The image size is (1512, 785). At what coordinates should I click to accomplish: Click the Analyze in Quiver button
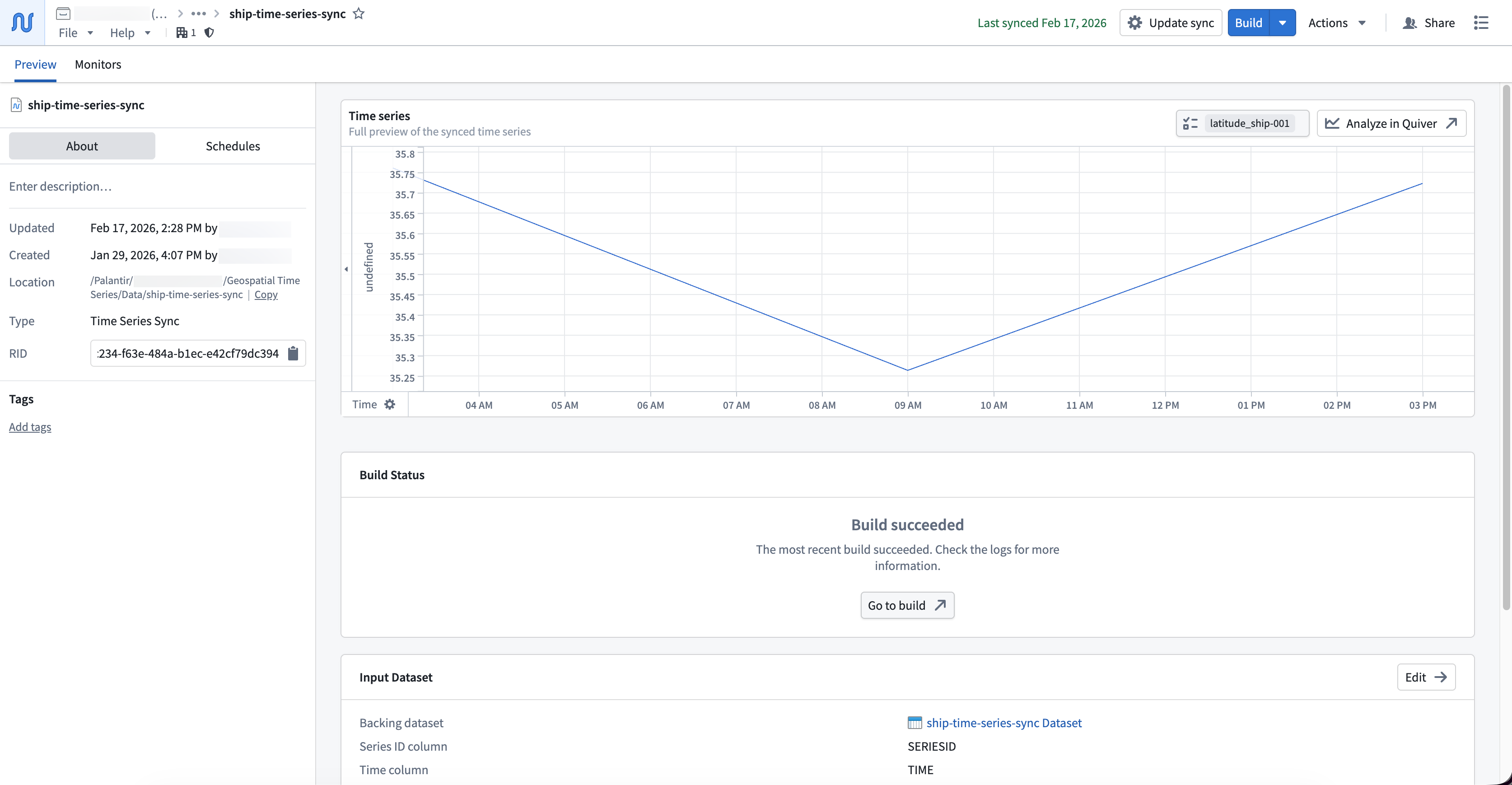click(1391, 123)
